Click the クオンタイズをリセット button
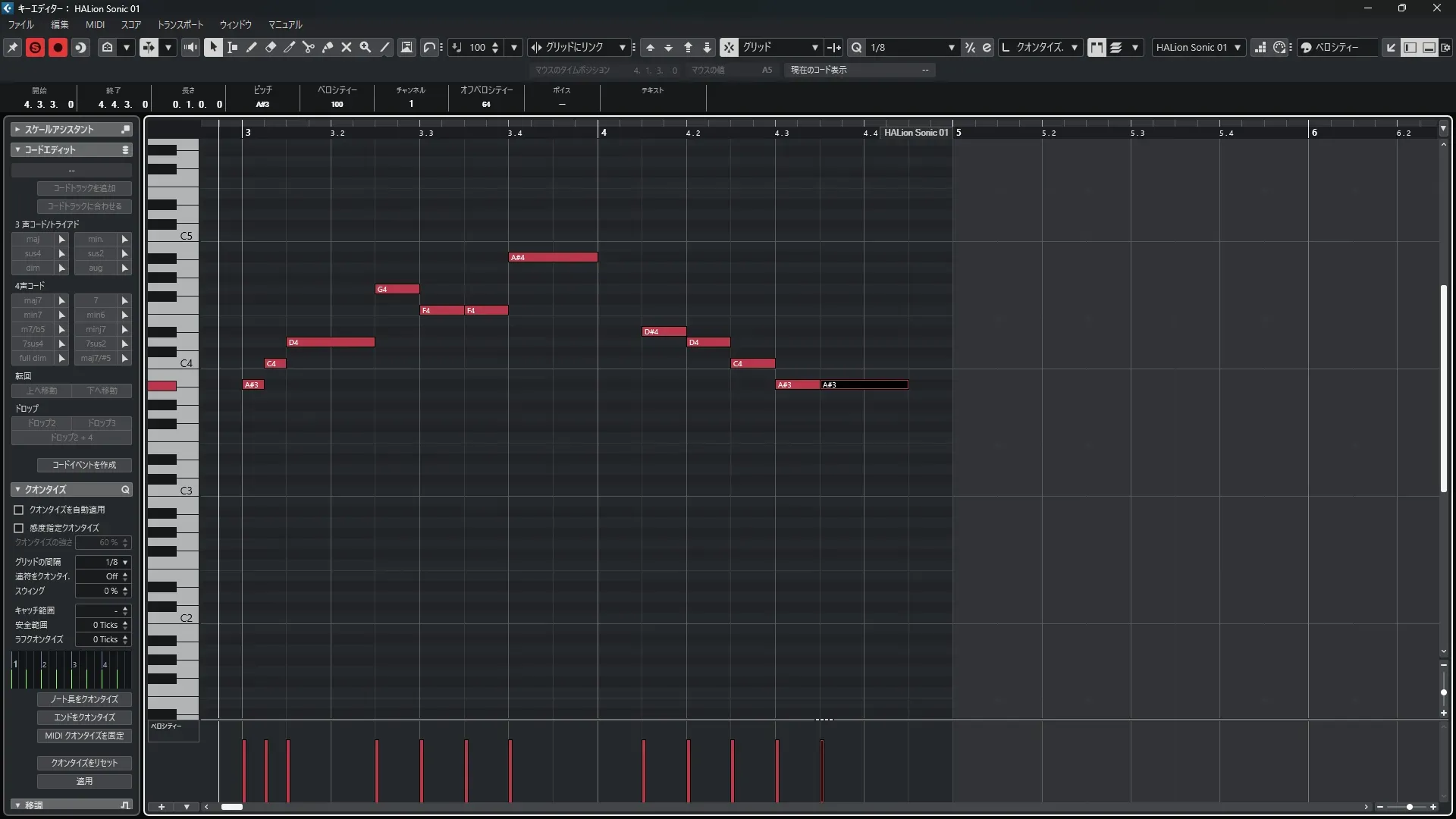The image size is (1456, 819). click(x=84, y=763)
